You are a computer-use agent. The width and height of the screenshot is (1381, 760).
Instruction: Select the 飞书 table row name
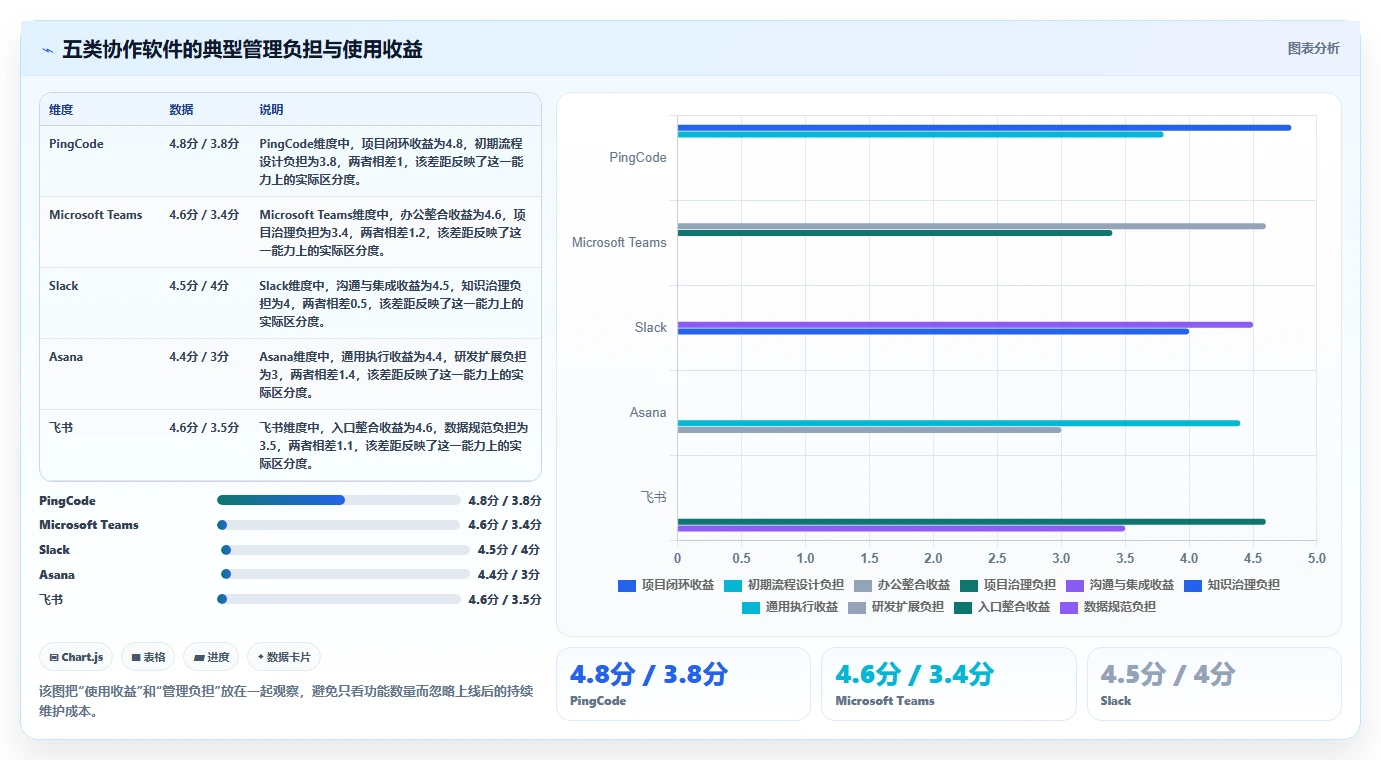tap(61, 427)
